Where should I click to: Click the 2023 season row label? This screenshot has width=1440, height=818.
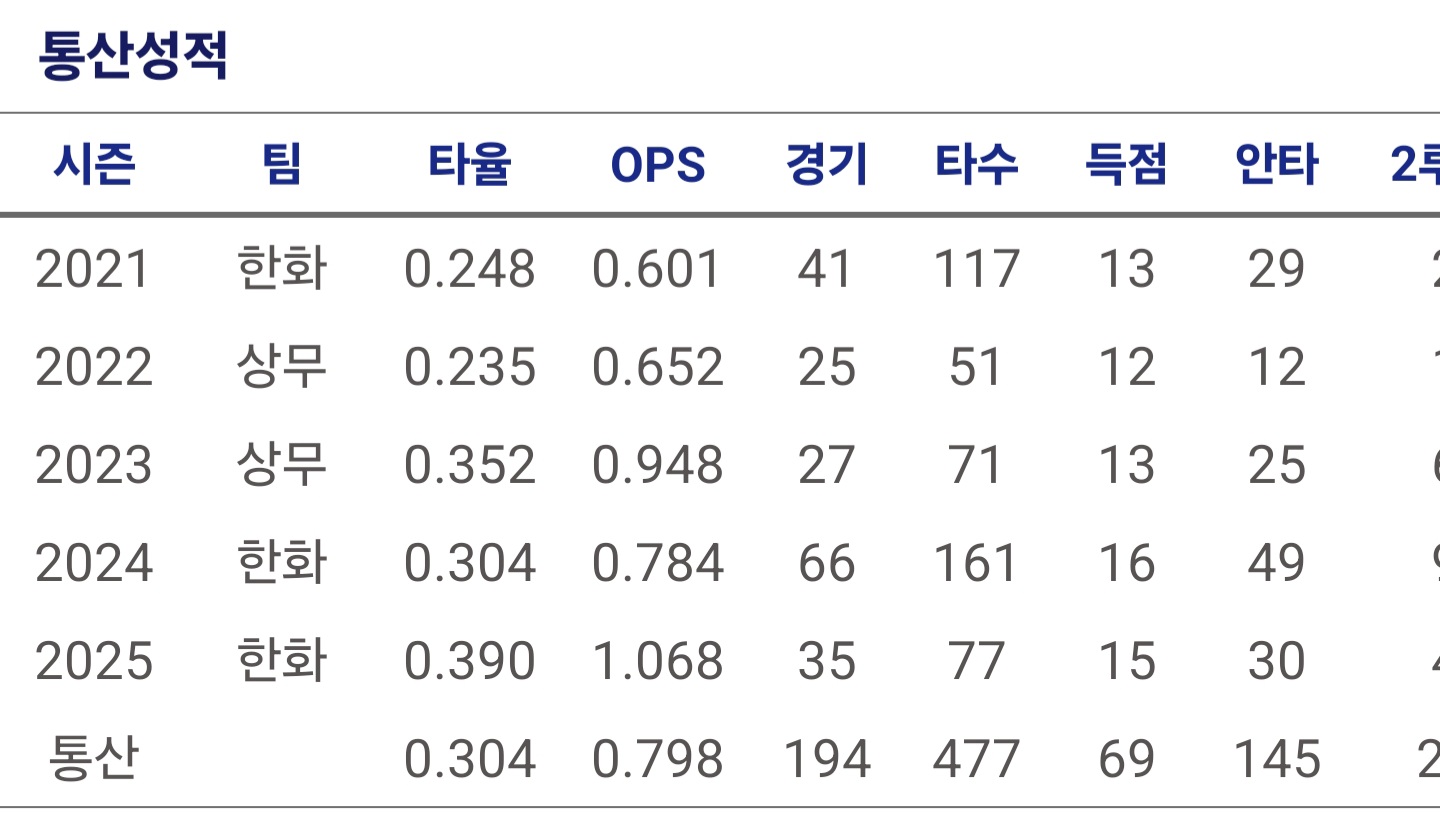coord(94,466)
